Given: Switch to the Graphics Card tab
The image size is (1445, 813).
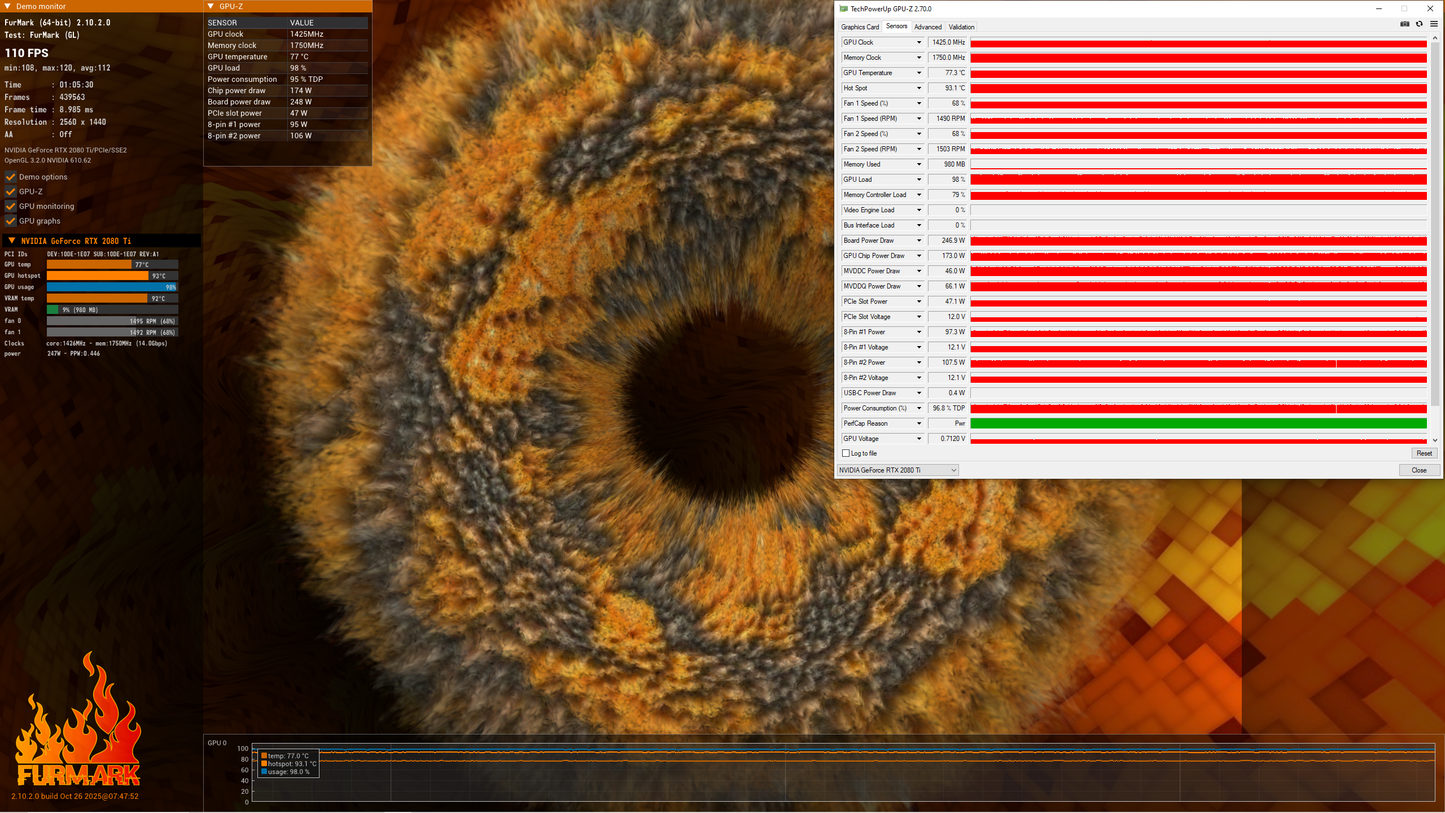Looking at the screenshot, I should (x=860, y=27).
